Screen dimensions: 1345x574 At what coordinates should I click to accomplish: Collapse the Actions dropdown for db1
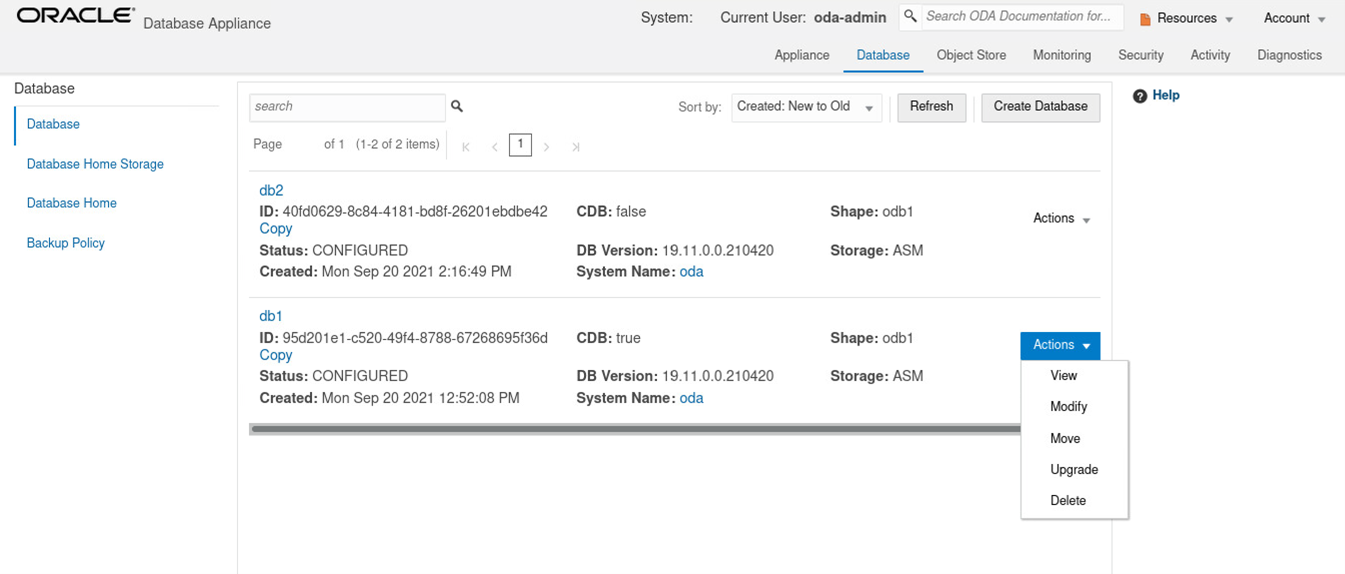[x=1061, y=345]
